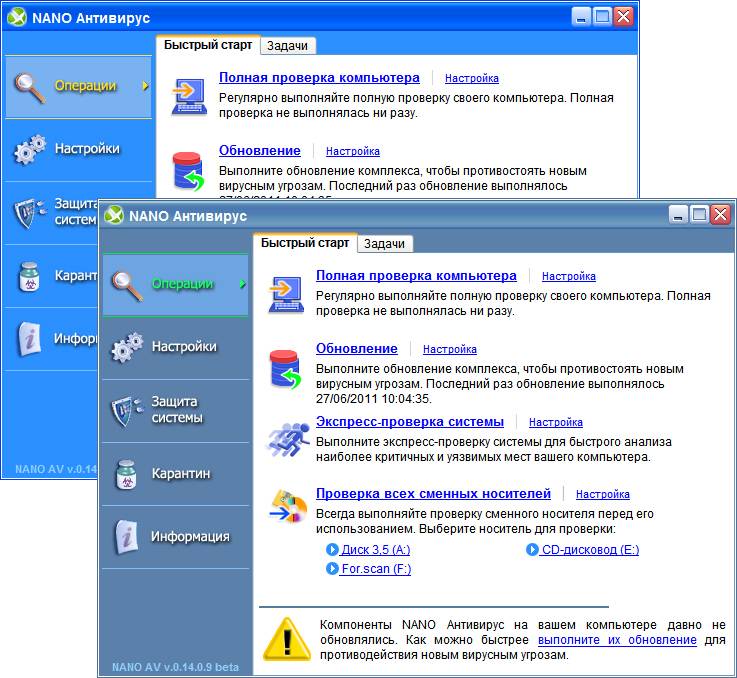Start Экспресс-проверка системы link
The image size is (737, 678).
[410, 421]
